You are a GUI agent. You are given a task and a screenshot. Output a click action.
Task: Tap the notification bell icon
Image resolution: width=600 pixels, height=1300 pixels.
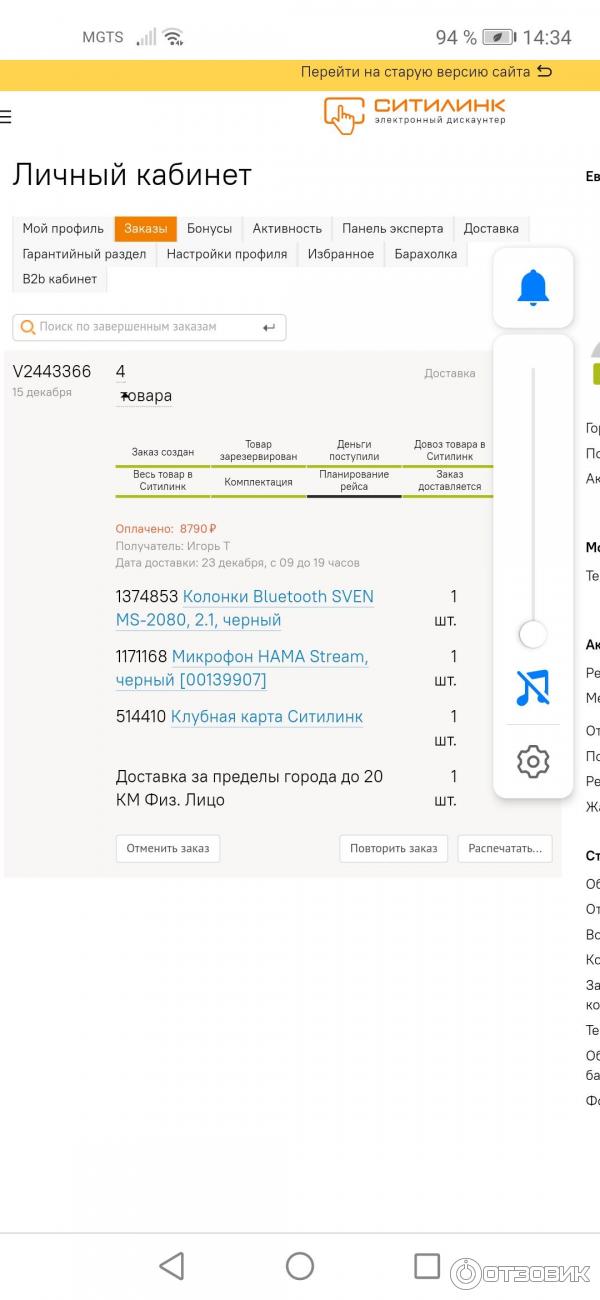[x=533, y=288]
